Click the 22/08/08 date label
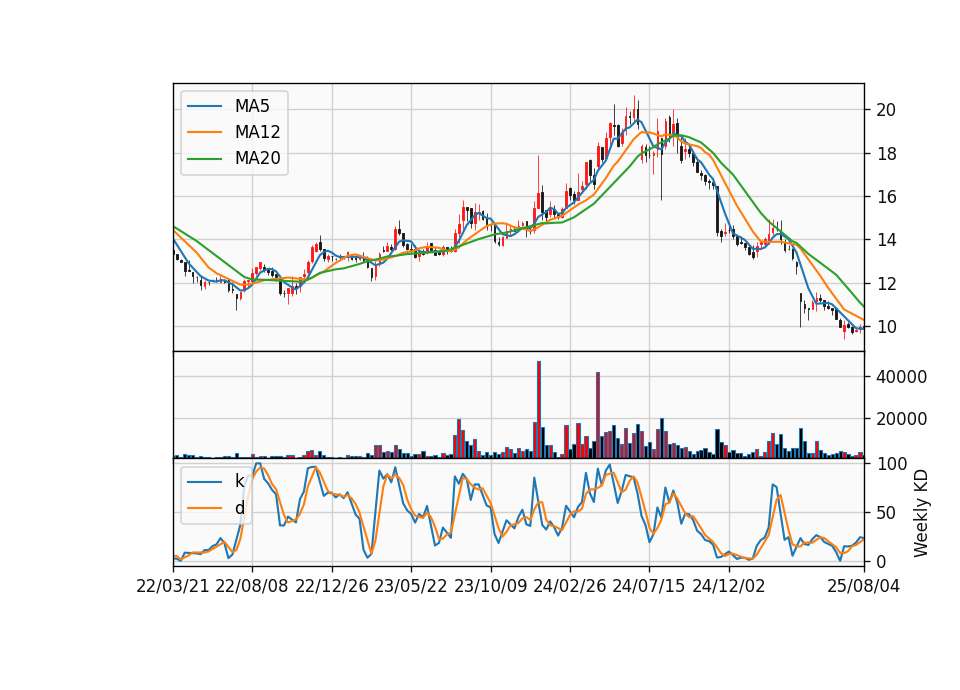Screen dimensions: 960x690 (x=252, y=586)
